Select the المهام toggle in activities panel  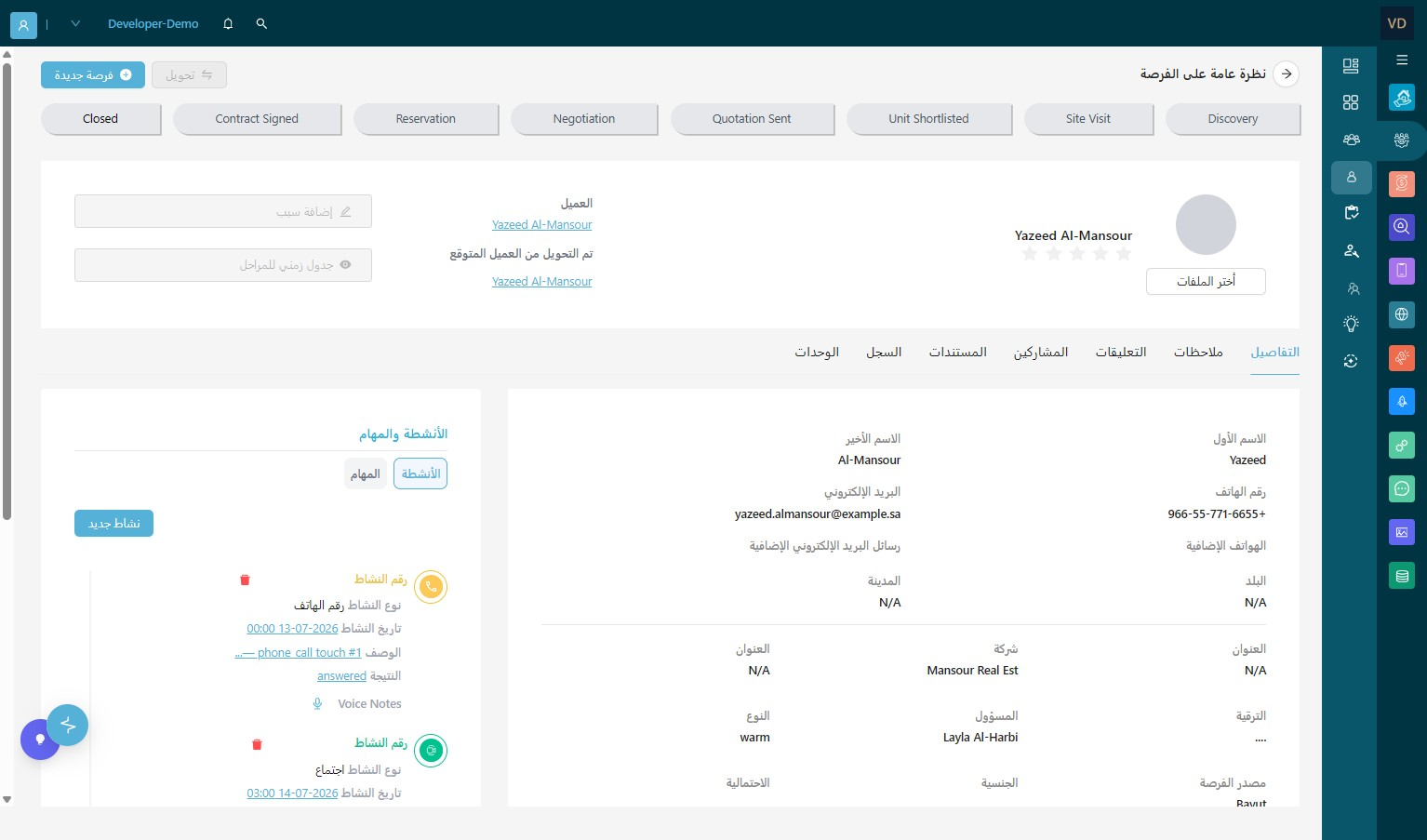(365, 473)
